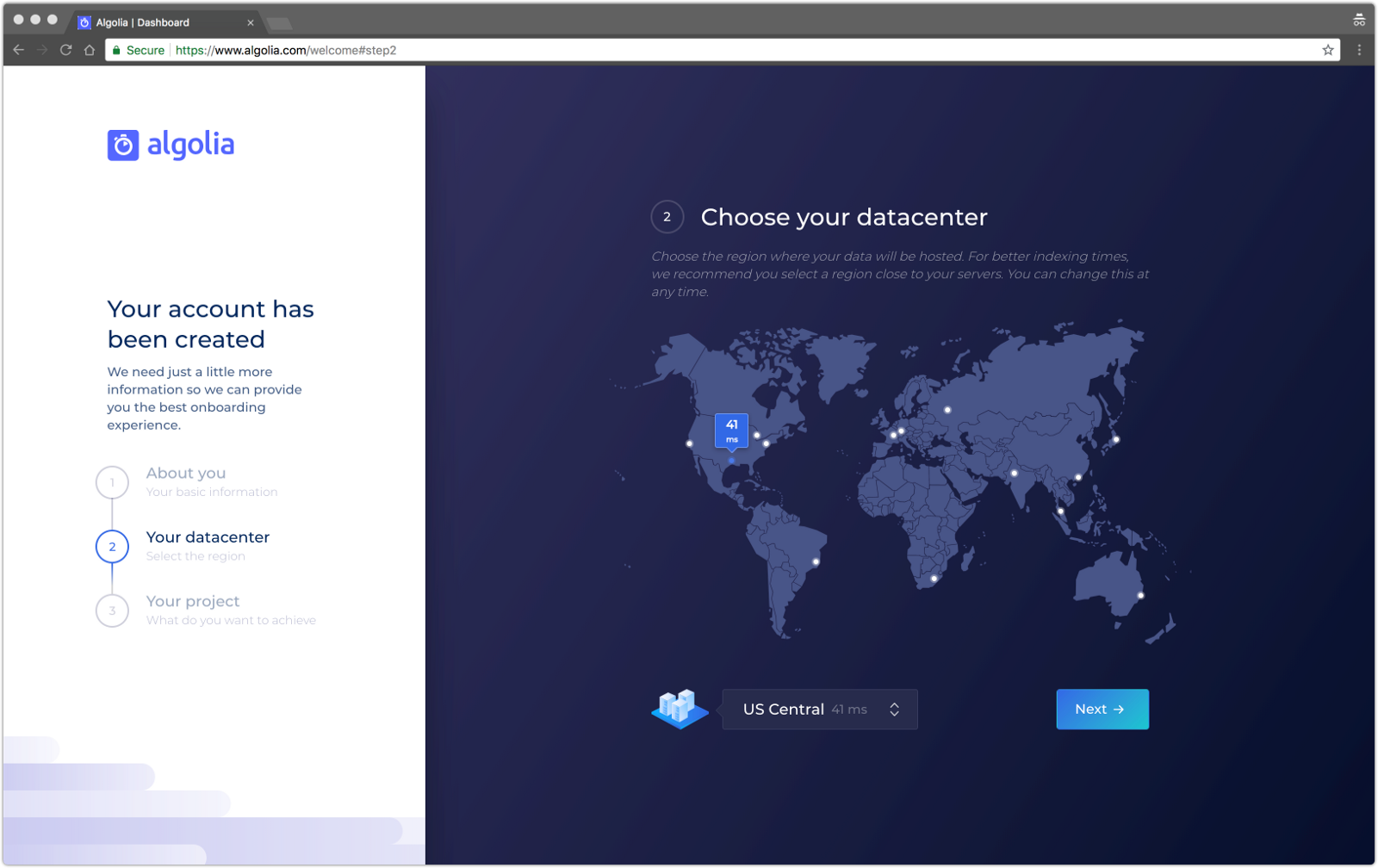Select the Brazil datacenter dot

pos(816,561)
